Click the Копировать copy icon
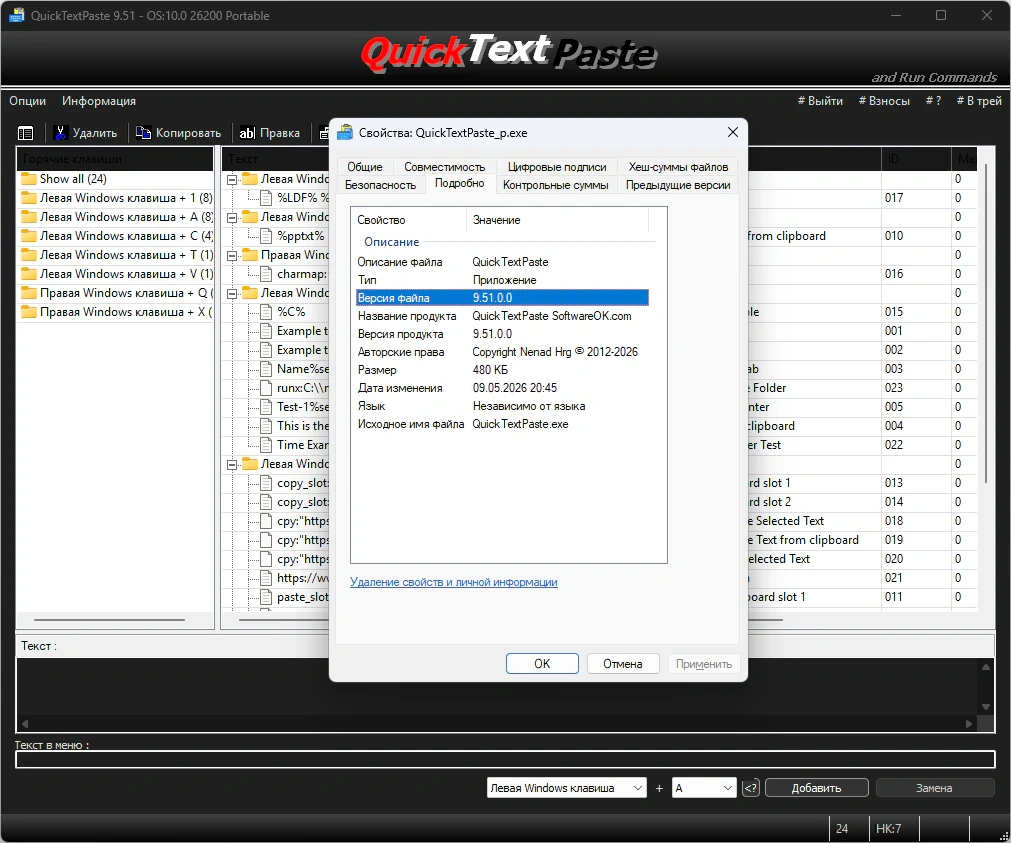 pyautogui.click(x=143, y=133)
